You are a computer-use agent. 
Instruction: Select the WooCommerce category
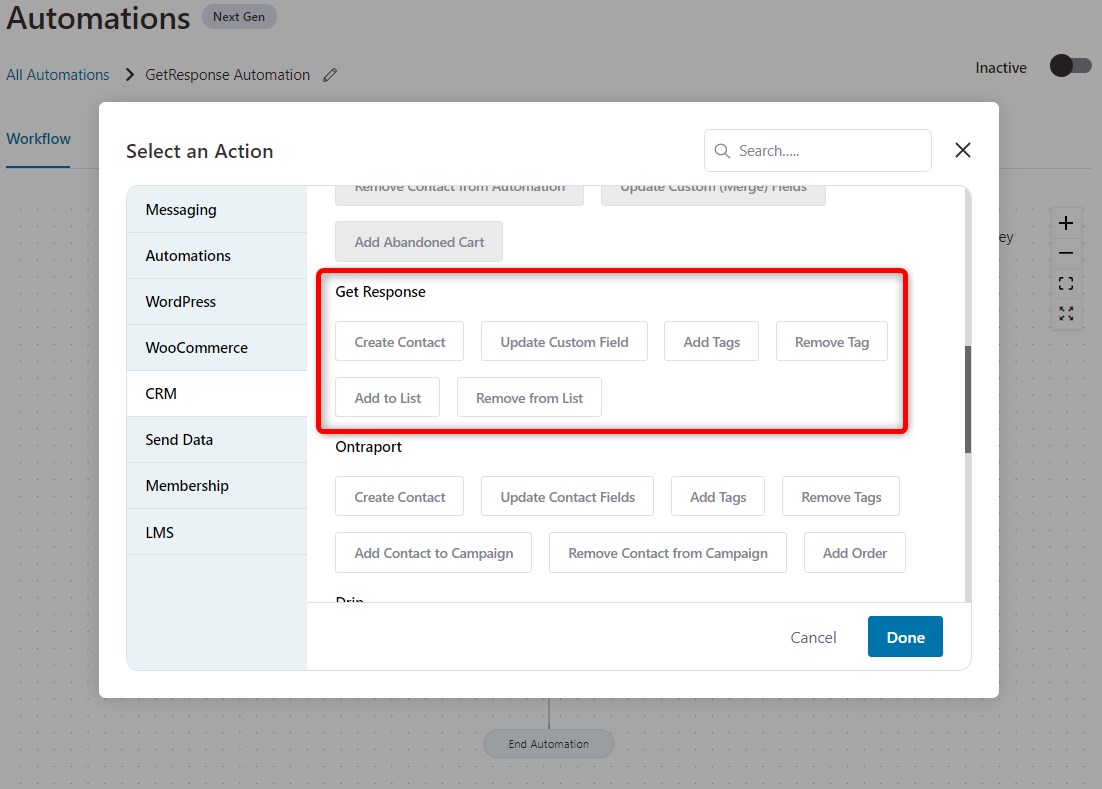point(216,348)
